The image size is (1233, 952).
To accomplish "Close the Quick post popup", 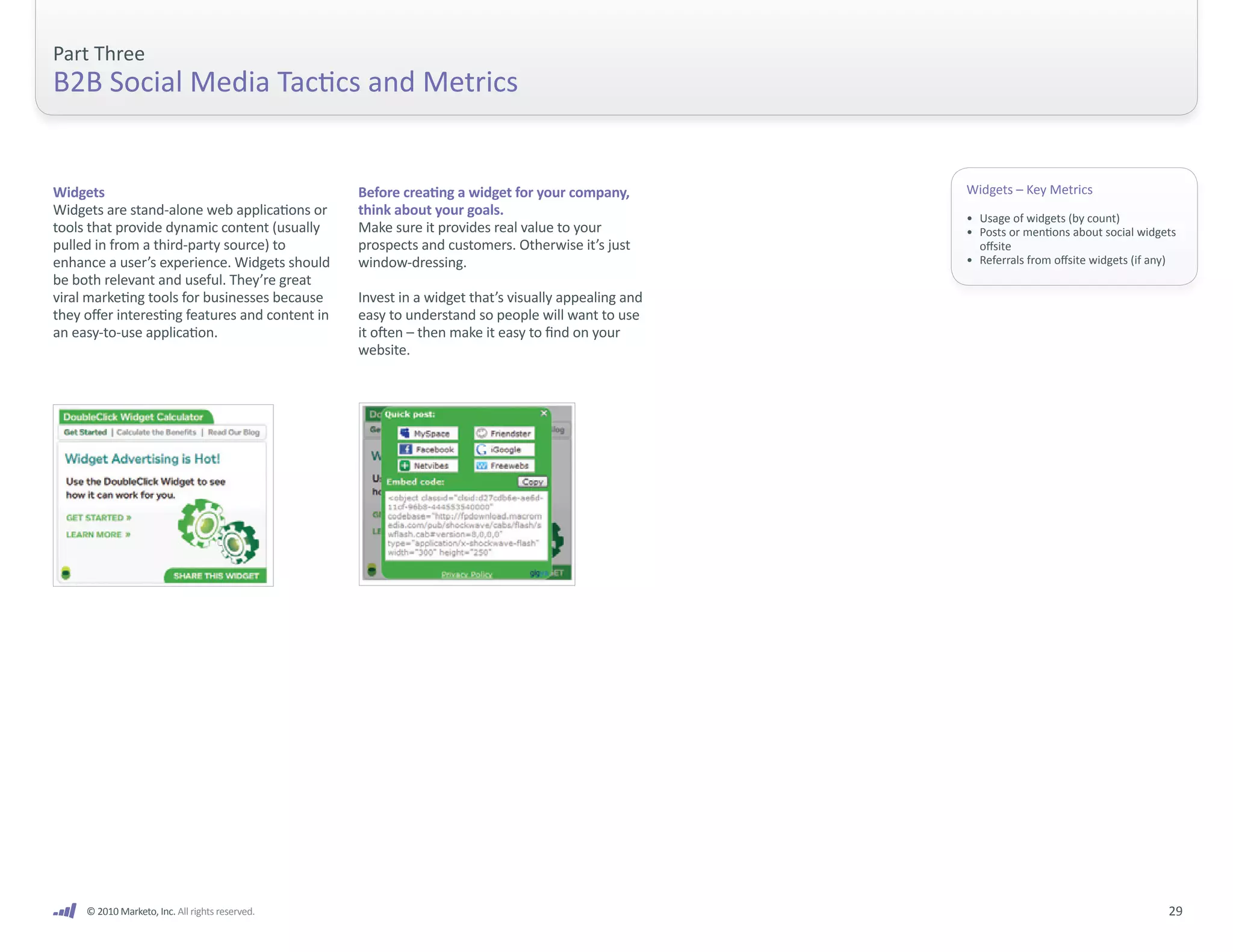I will tap(544, 413).
